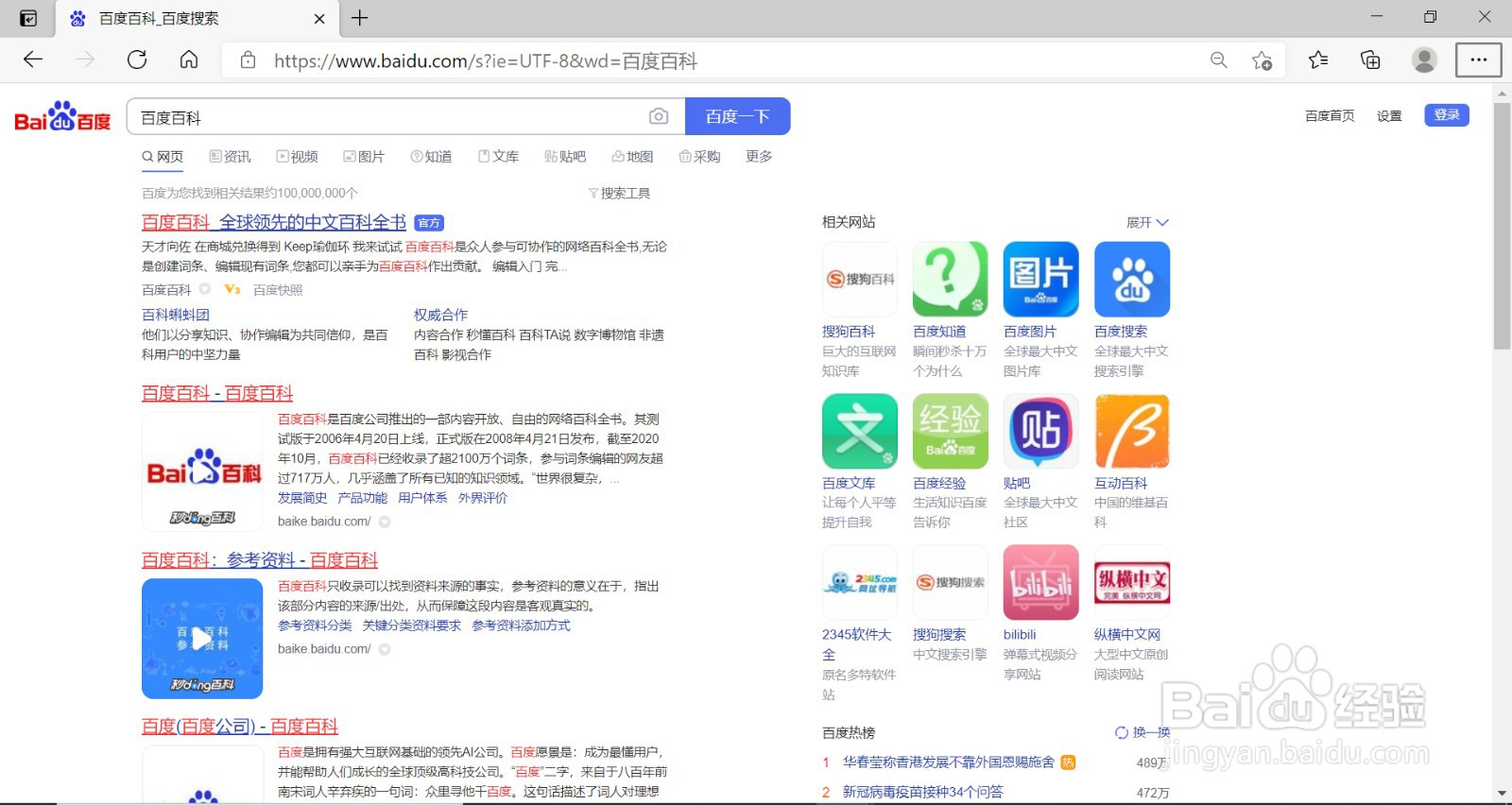
Task: Open the browser settings ellipsis menu
Action: click(1479, 60)
